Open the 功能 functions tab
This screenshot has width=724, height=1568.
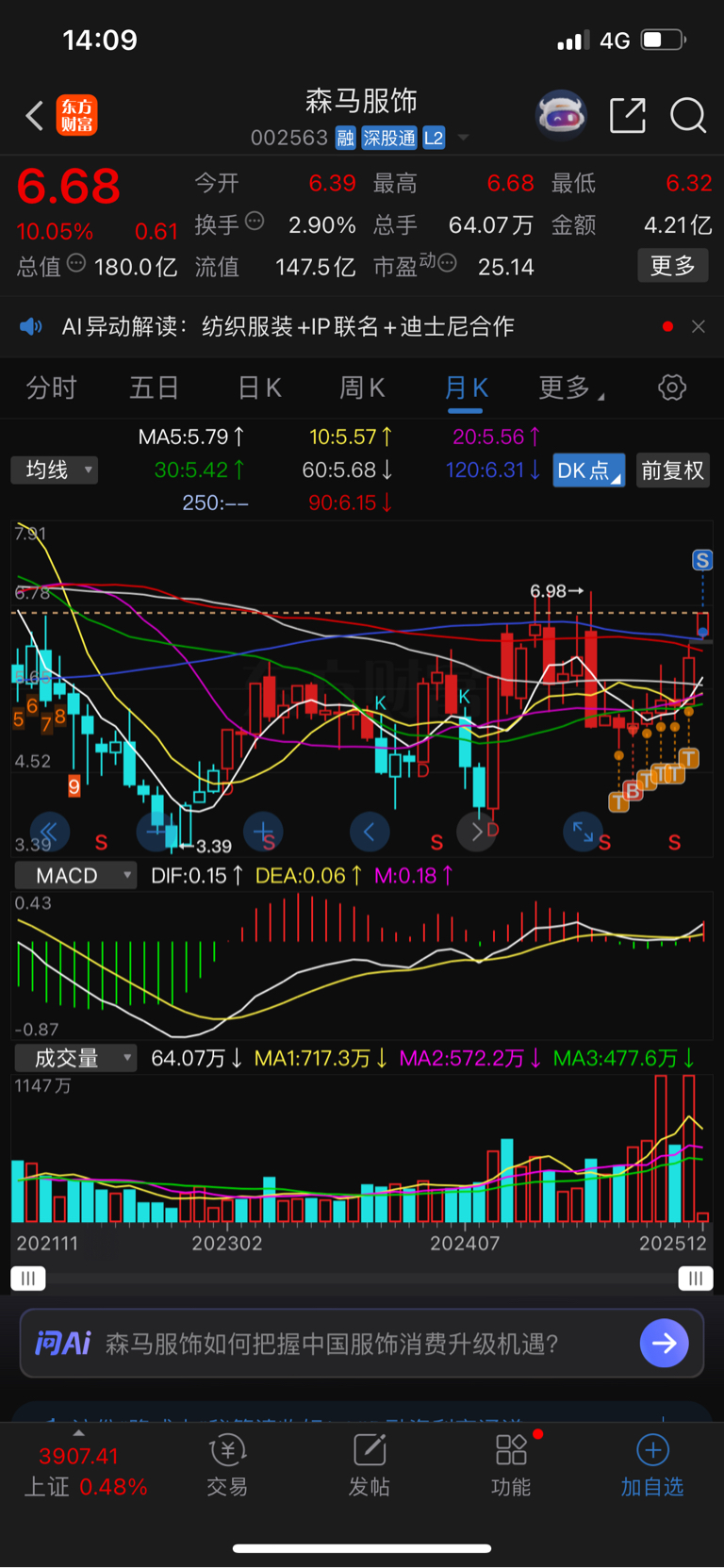point(511,1466)
